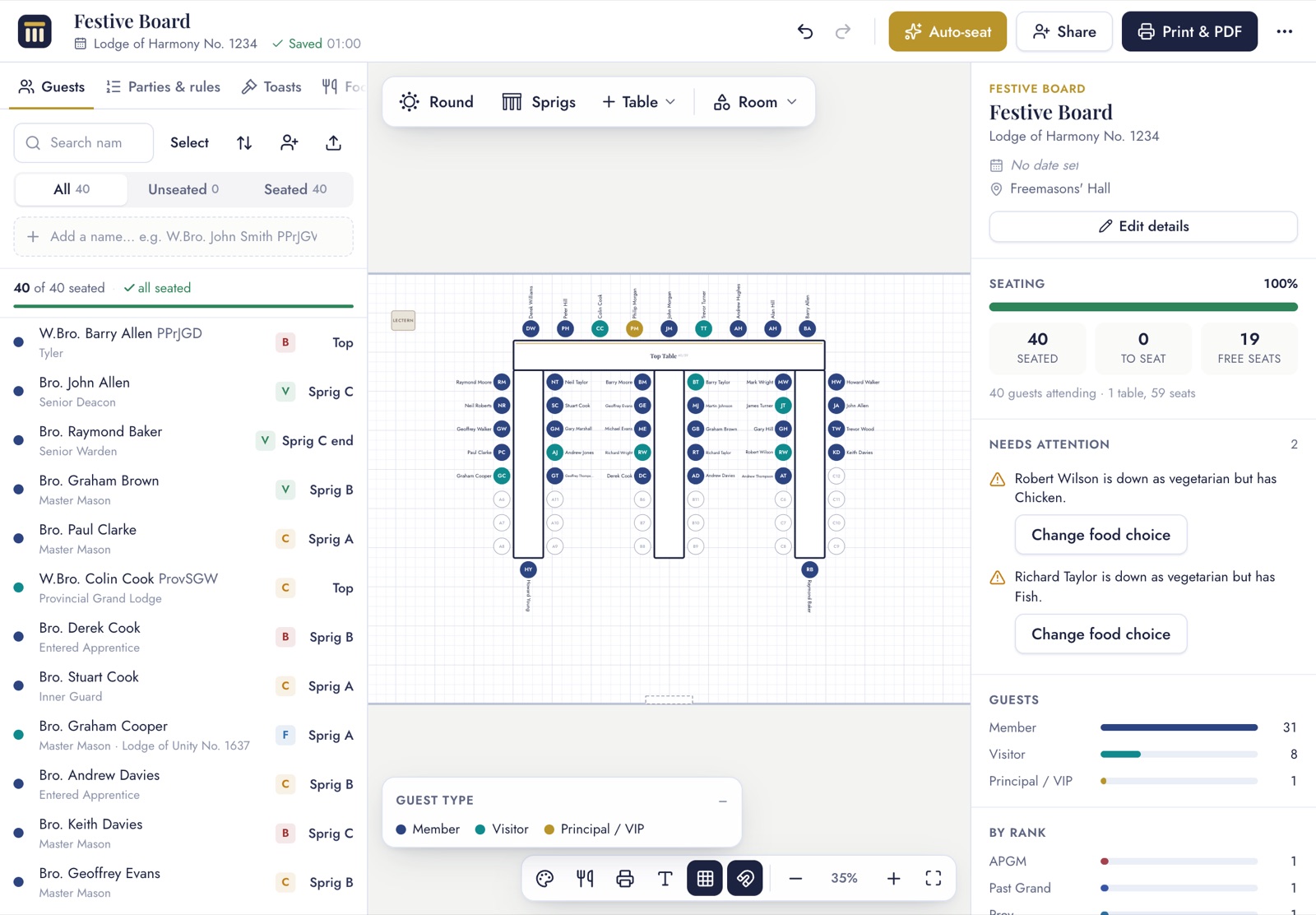Click the printer icon in bottom toolbar

coord(625,878)
